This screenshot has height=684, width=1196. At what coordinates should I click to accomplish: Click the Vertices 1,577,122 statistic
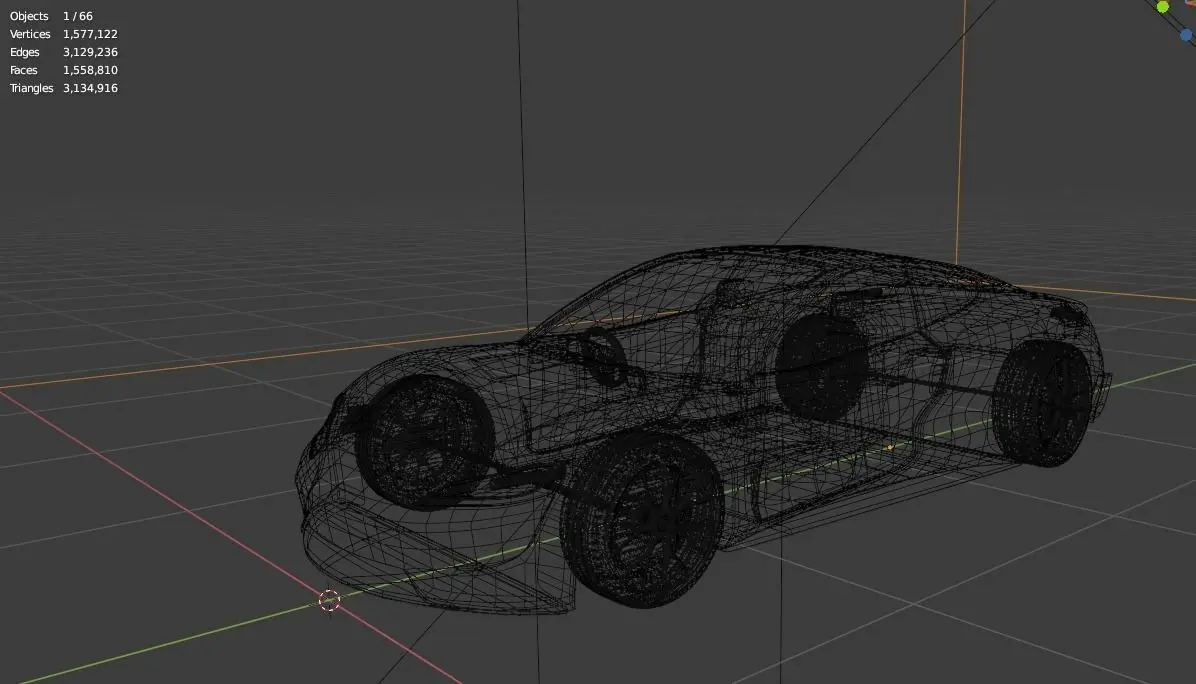tap(63, 34)
